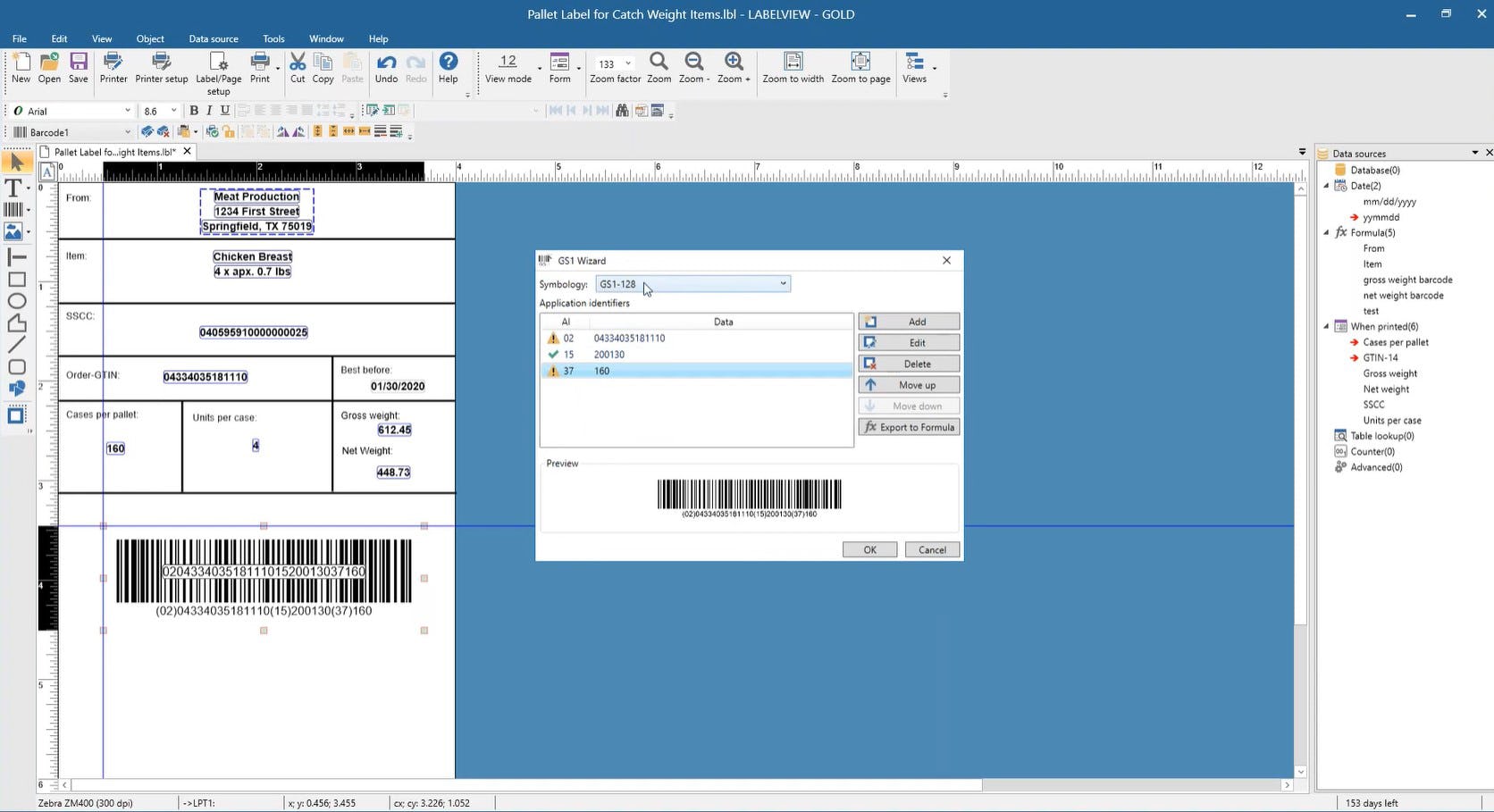The height and width of the screenshot is (812, 1494).
Task: Click OK in the GS1 Wizard
Action: tap(869, 548)
